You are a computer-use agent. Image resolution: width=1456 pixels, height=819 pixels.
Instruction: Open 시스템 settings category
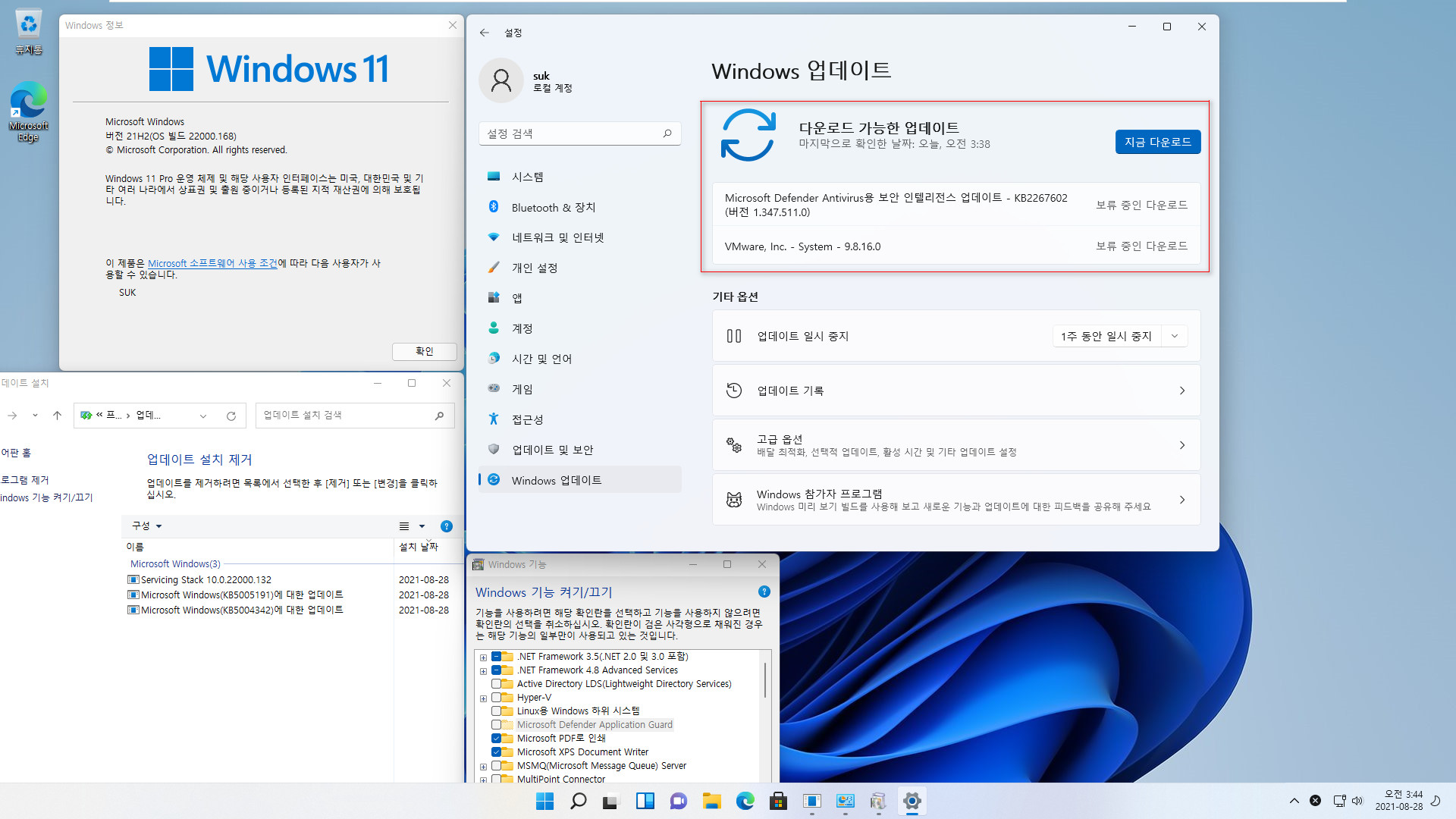[580, 177]
